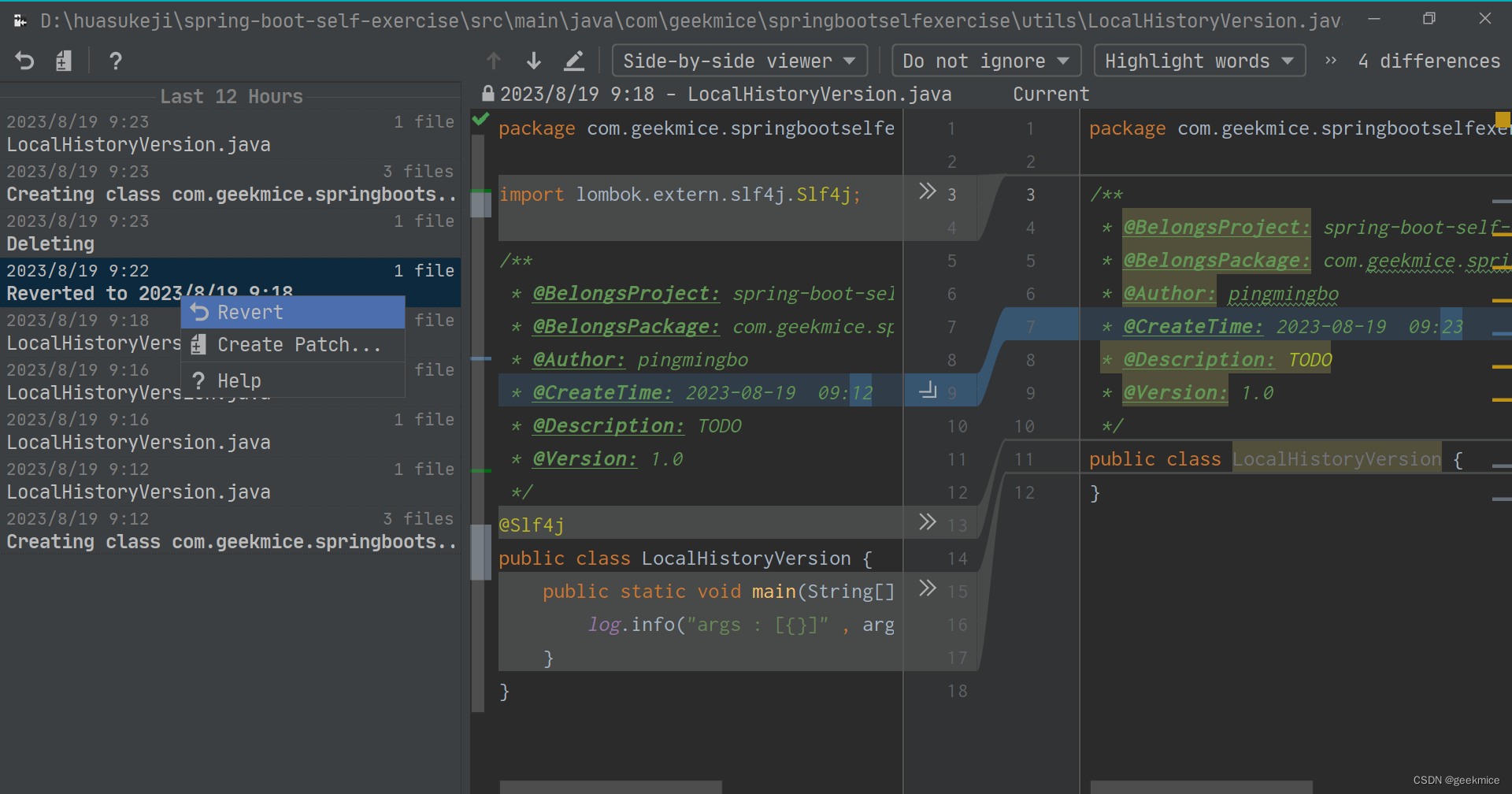1512x794 pixels.
Task: Click the Current pane title
Action: [1051, 95]
